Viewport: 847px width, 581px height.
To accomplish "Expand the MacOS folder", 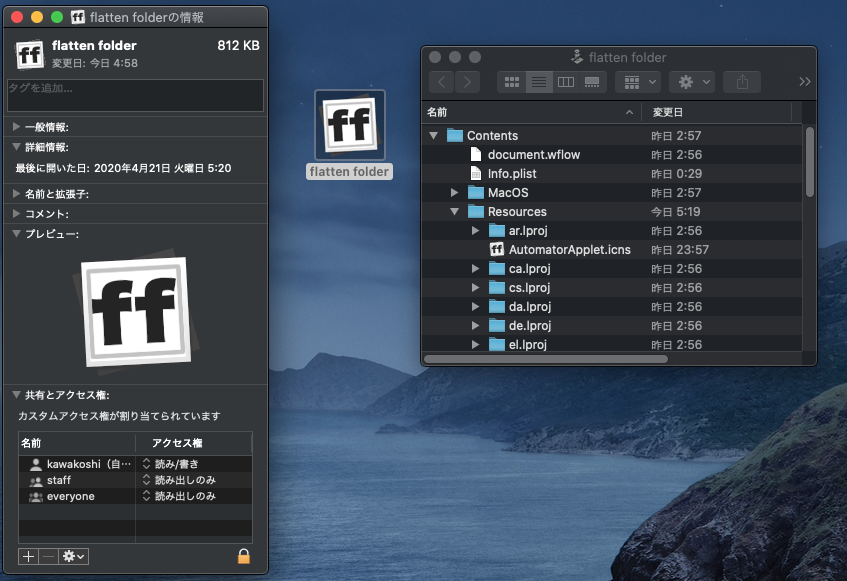I will click(x=454, y=193).
